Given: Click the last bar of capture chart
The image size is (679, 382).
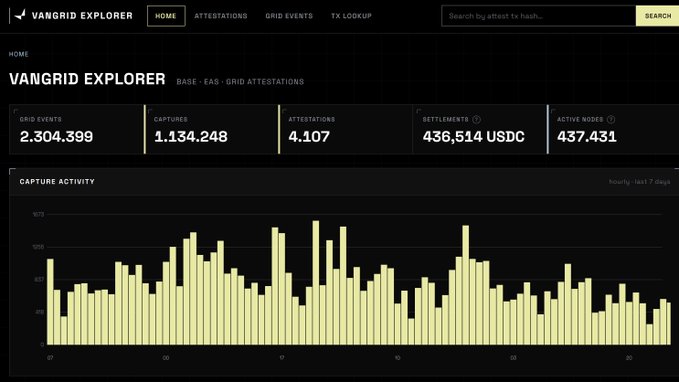Looking at the screenshot, I should [x=669, y=324].
